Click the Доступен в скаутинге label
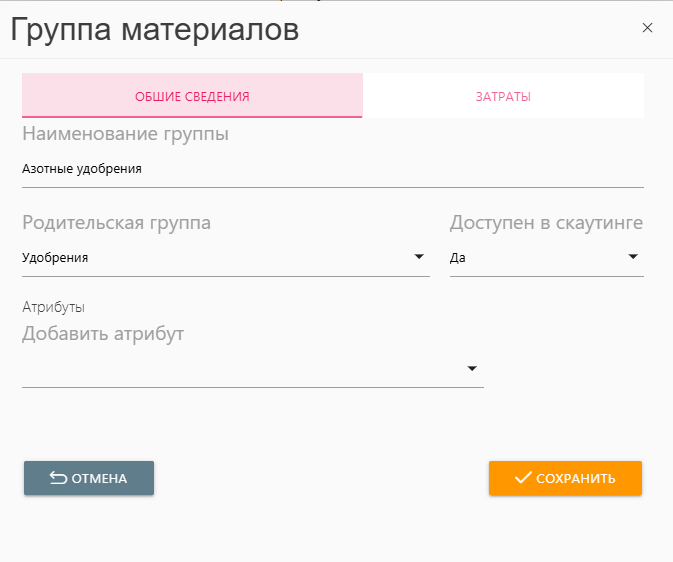This screenshot has height=562, width=673. click(546, 222)
